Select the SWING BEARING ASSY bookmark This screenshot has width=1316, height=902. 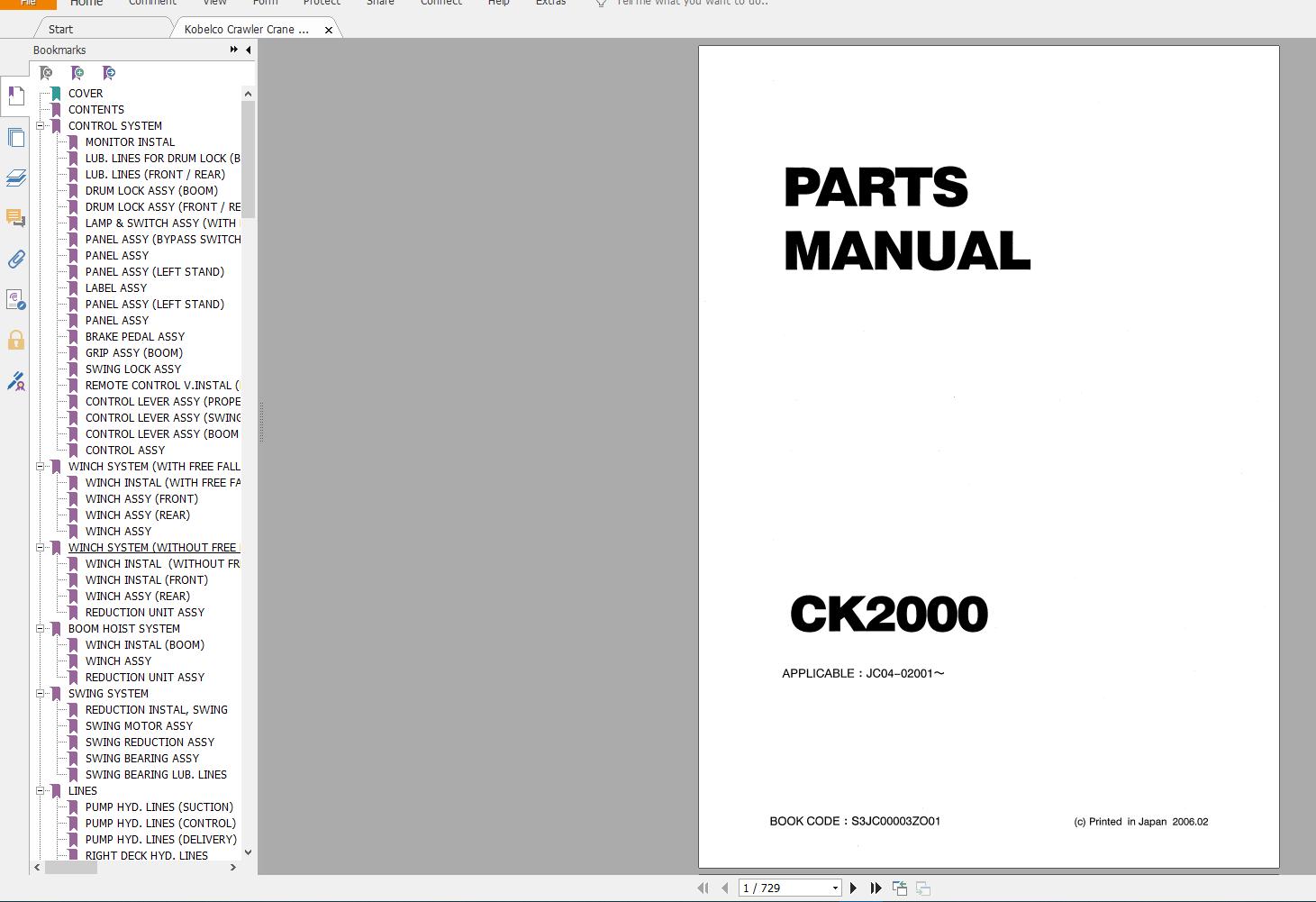[x=142, y=759]
